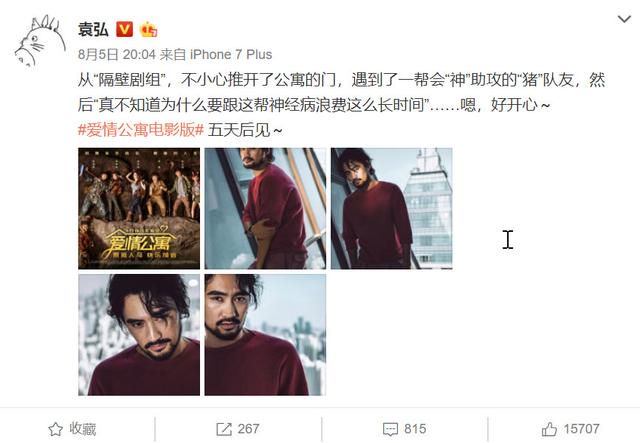Open the side-view red sweater photo thumbnail
640x443 pixels.
(265, 209)
